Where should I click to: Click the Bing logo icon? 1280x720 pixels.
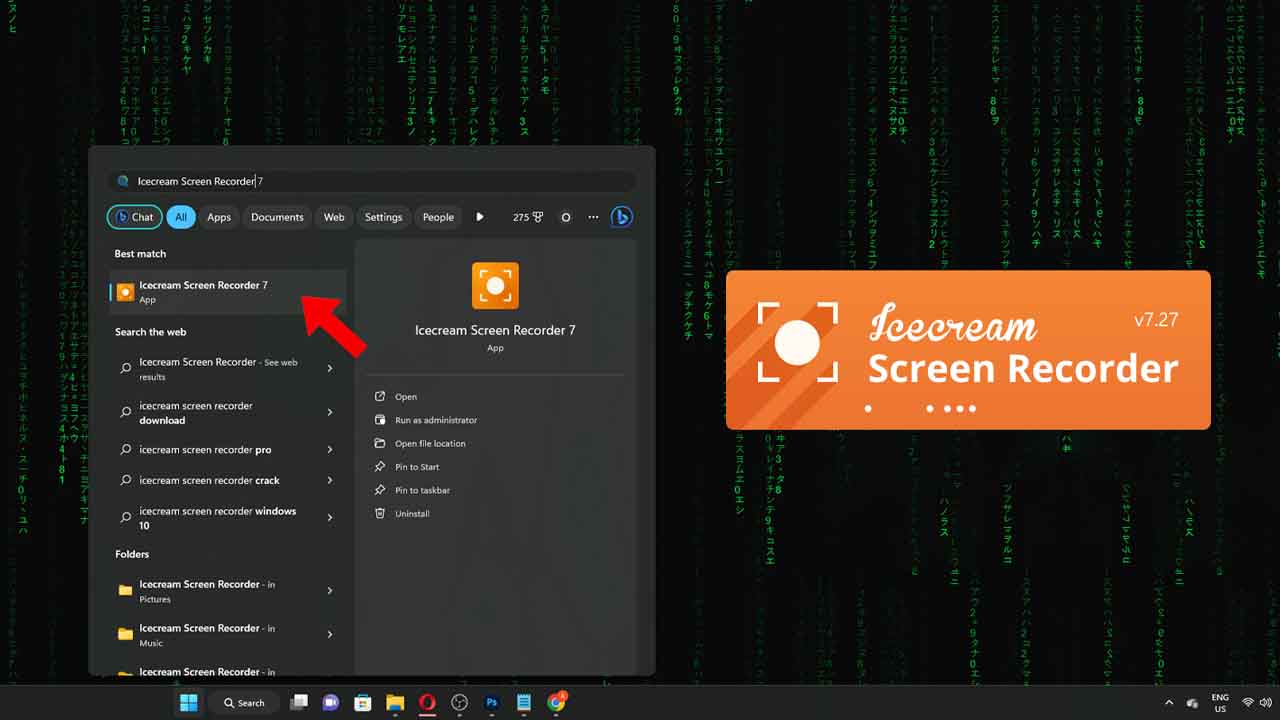621,216
